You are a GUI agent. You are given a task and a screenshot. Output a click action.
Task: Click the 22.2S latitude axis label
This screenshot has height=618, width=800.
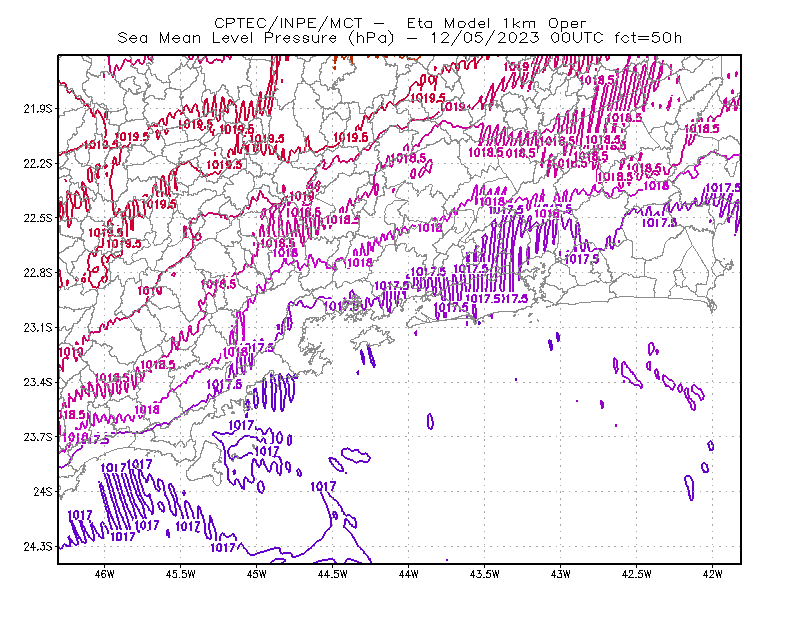(x=38, y=163)
